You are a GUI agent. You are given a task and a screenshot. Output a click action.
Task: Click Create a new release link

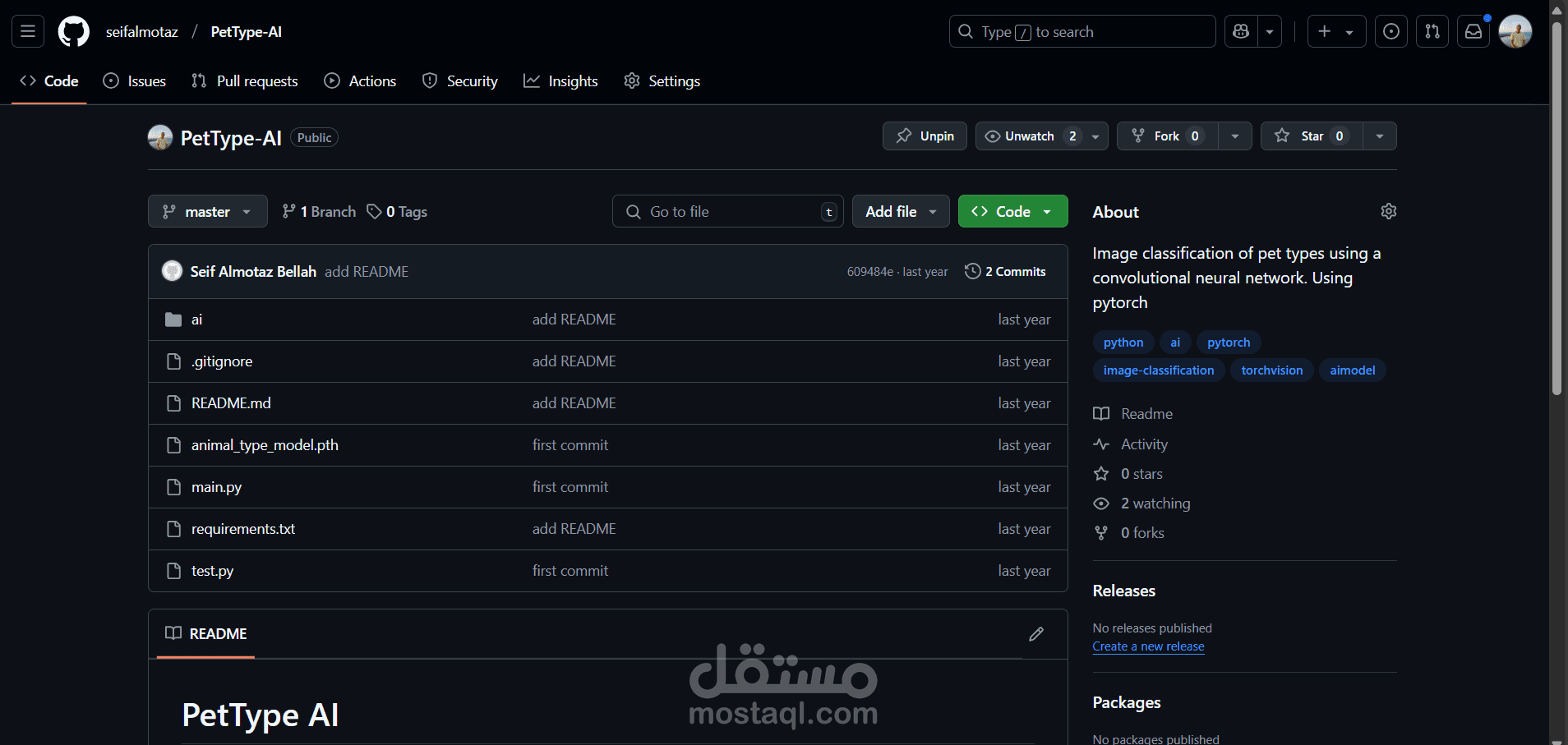(x=1148, y=646)
